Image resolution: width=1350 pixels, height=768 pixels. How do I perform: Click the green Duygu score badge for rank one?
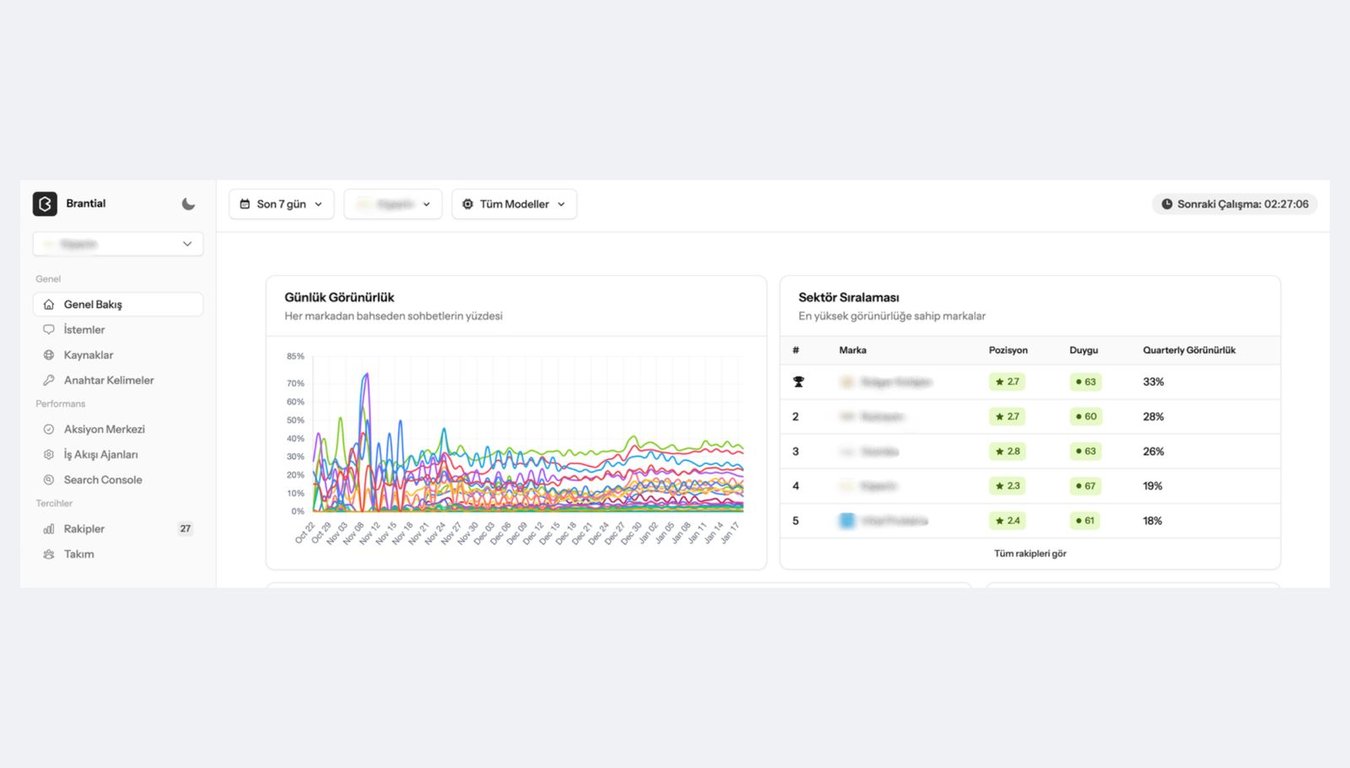tap(1086, 381)
